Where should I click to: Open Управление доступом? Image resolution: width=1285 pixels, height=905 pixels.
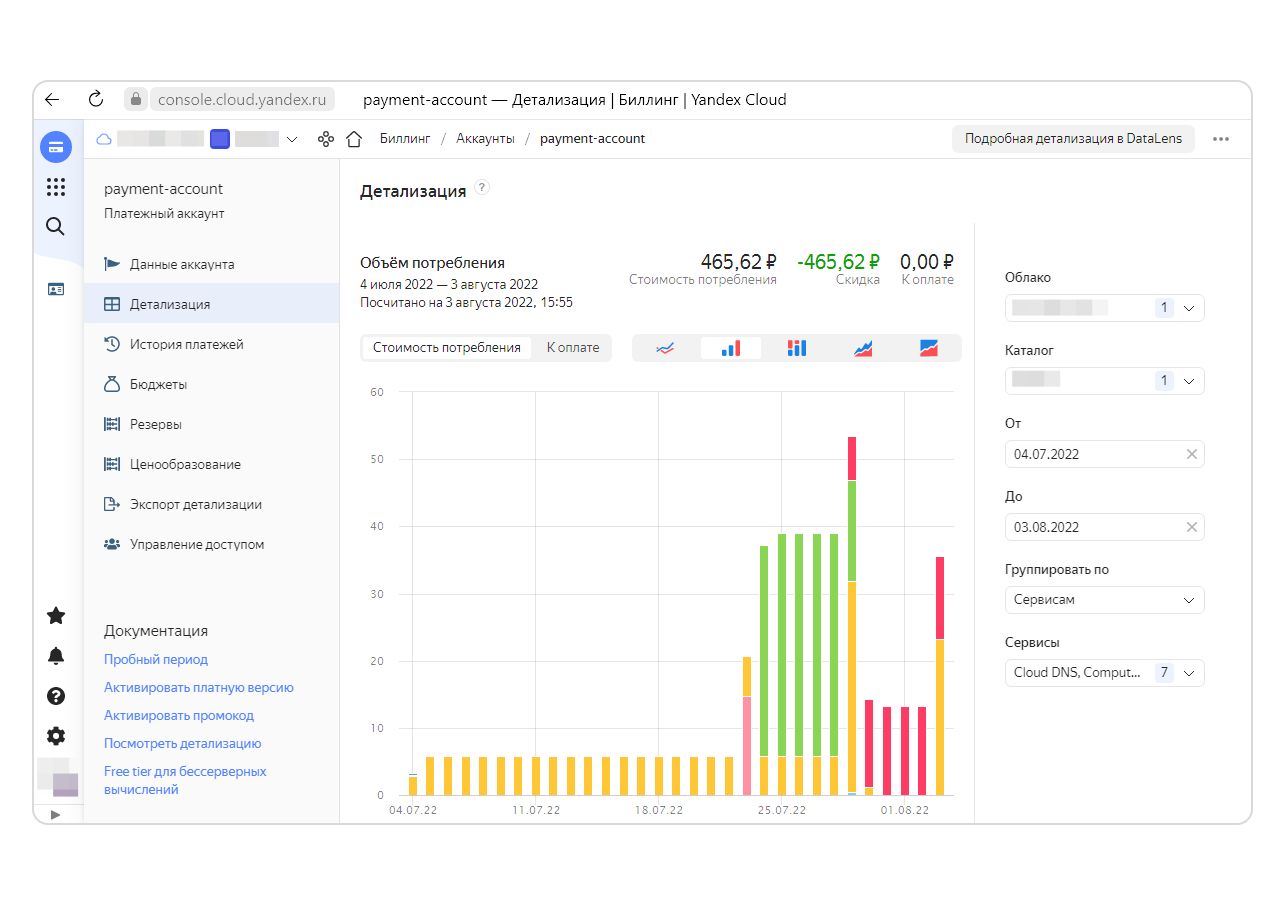[x=212, y=544]
